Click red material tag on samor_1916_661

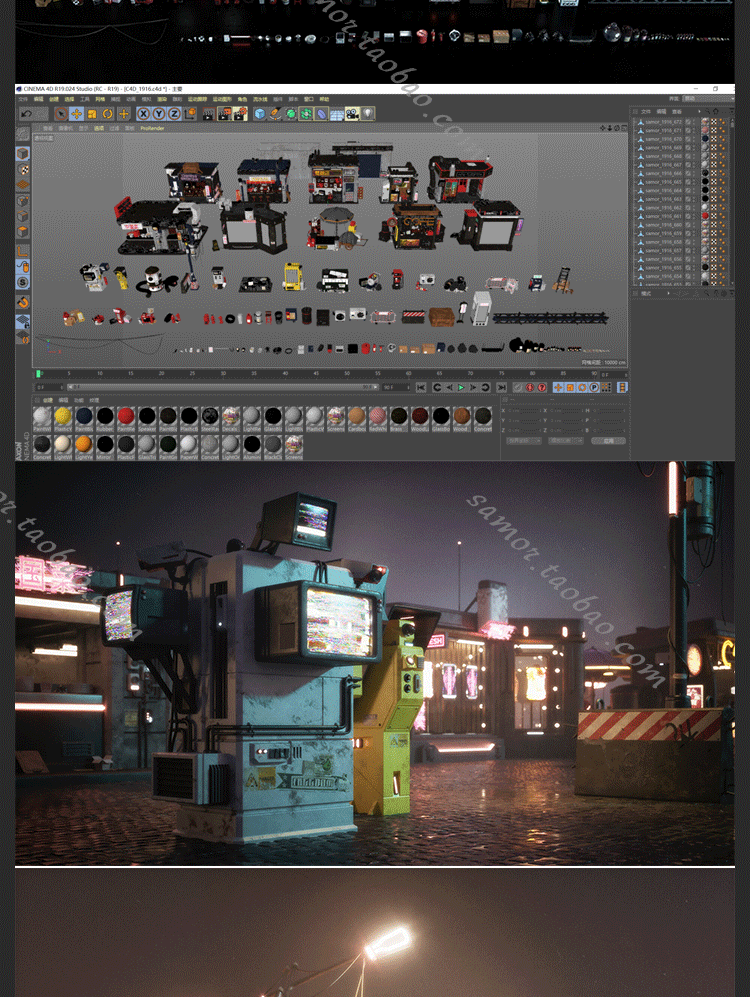704,216
